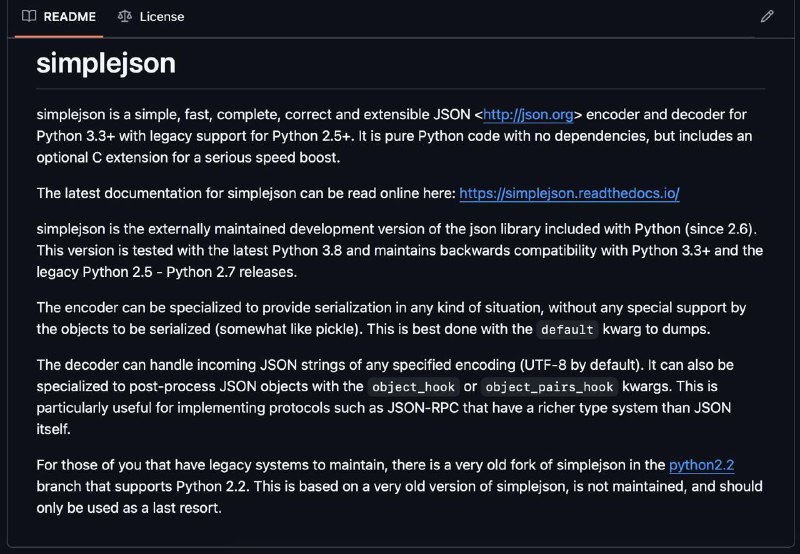Click the paragraph starting "The encoder can be"
This screenshot has height=554, width=800.
pyautogui.click(x=391, y=318)
